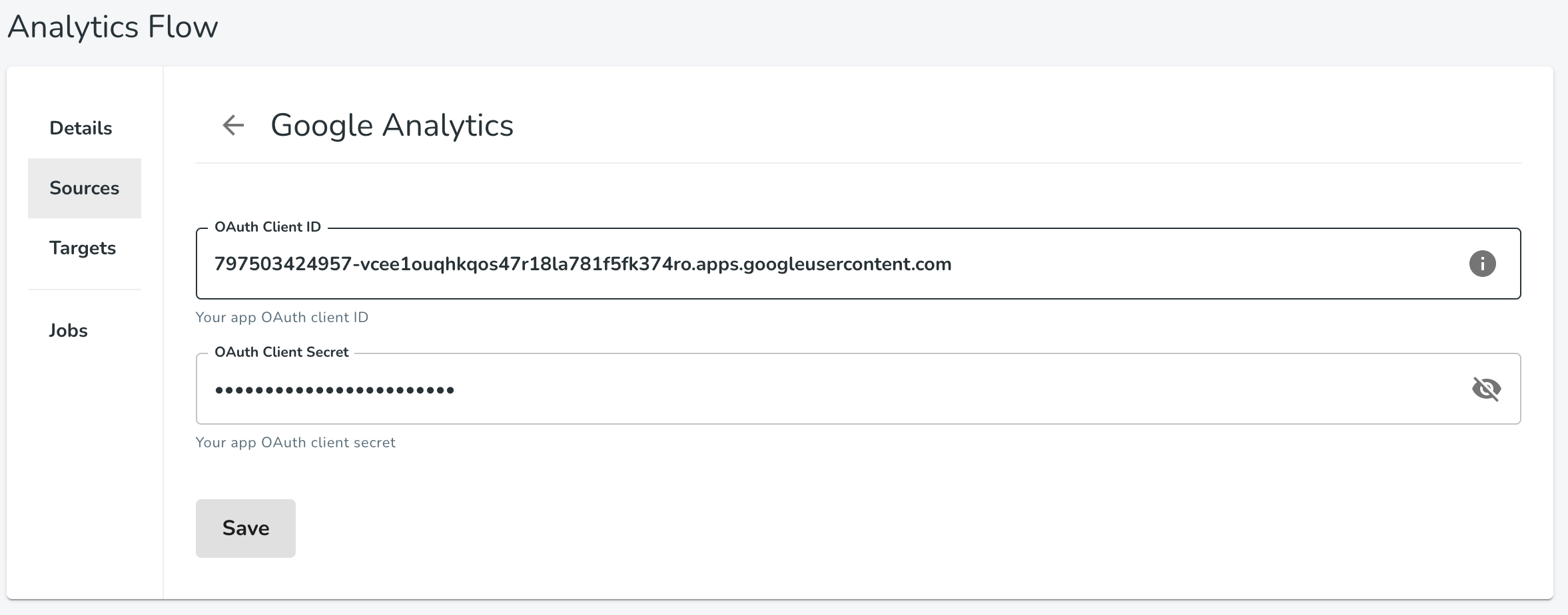Viewport: 1568px width, 615px height.
Task: Click the info icon in OAuth Client ID field
Action: click(1482, 264)
